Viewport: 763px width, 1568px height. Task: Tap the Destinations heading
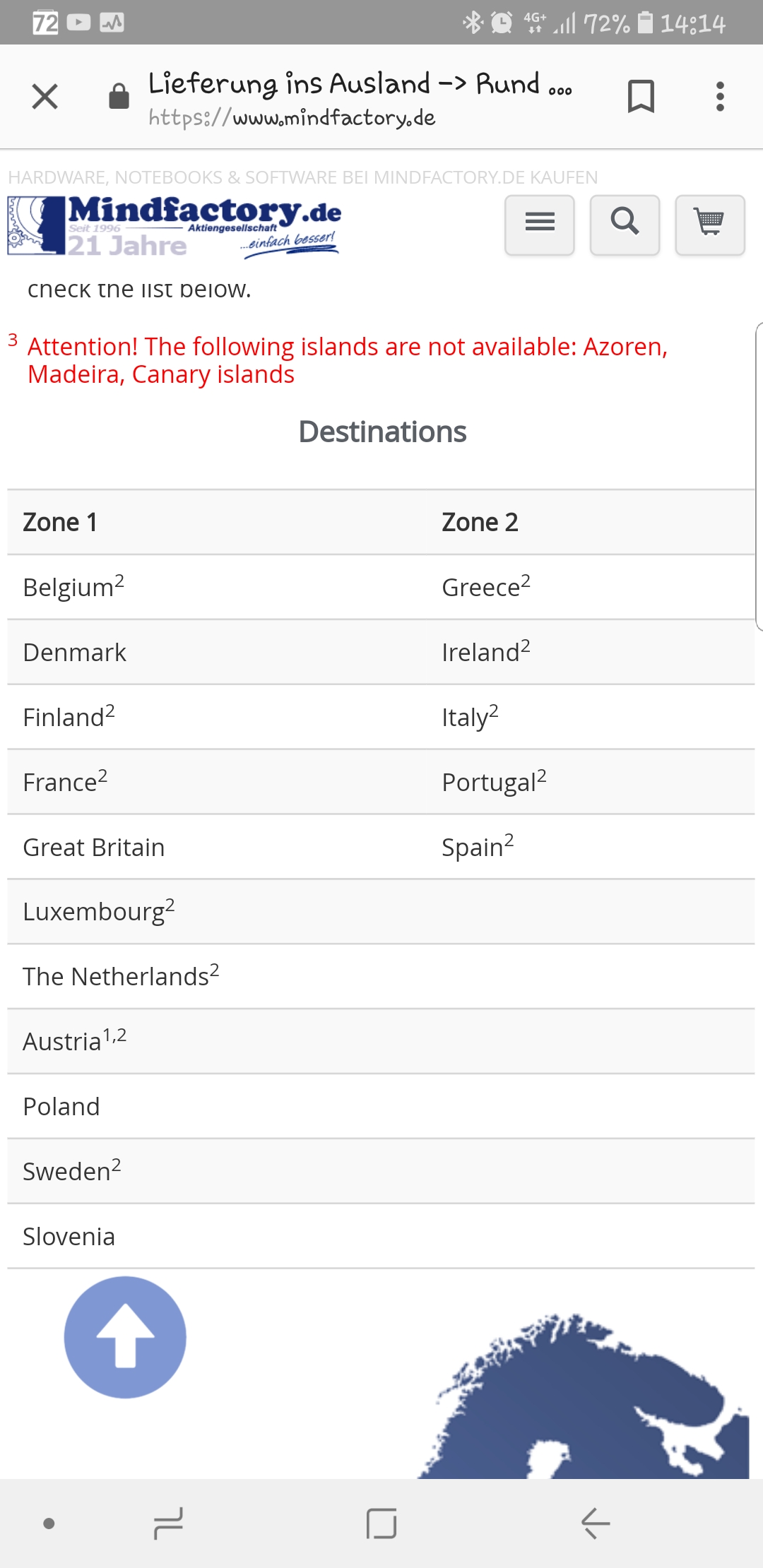(x=382, y=432)
